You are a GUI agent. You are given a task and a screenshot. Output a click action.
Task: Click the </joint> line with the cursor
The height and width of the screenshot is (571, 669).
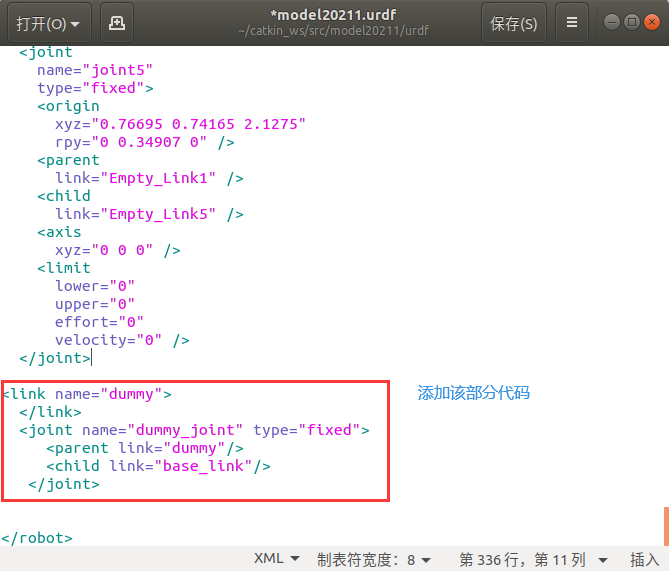[x=55, y=358]
